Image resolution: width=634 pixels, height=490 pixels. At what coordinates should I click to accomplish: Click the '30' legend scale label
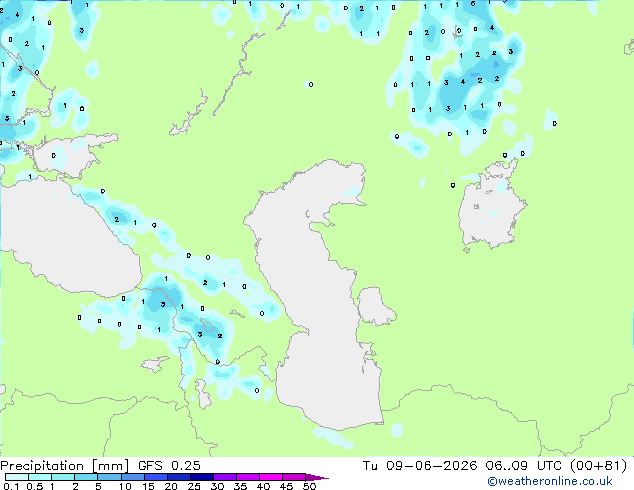click(217, 486)
